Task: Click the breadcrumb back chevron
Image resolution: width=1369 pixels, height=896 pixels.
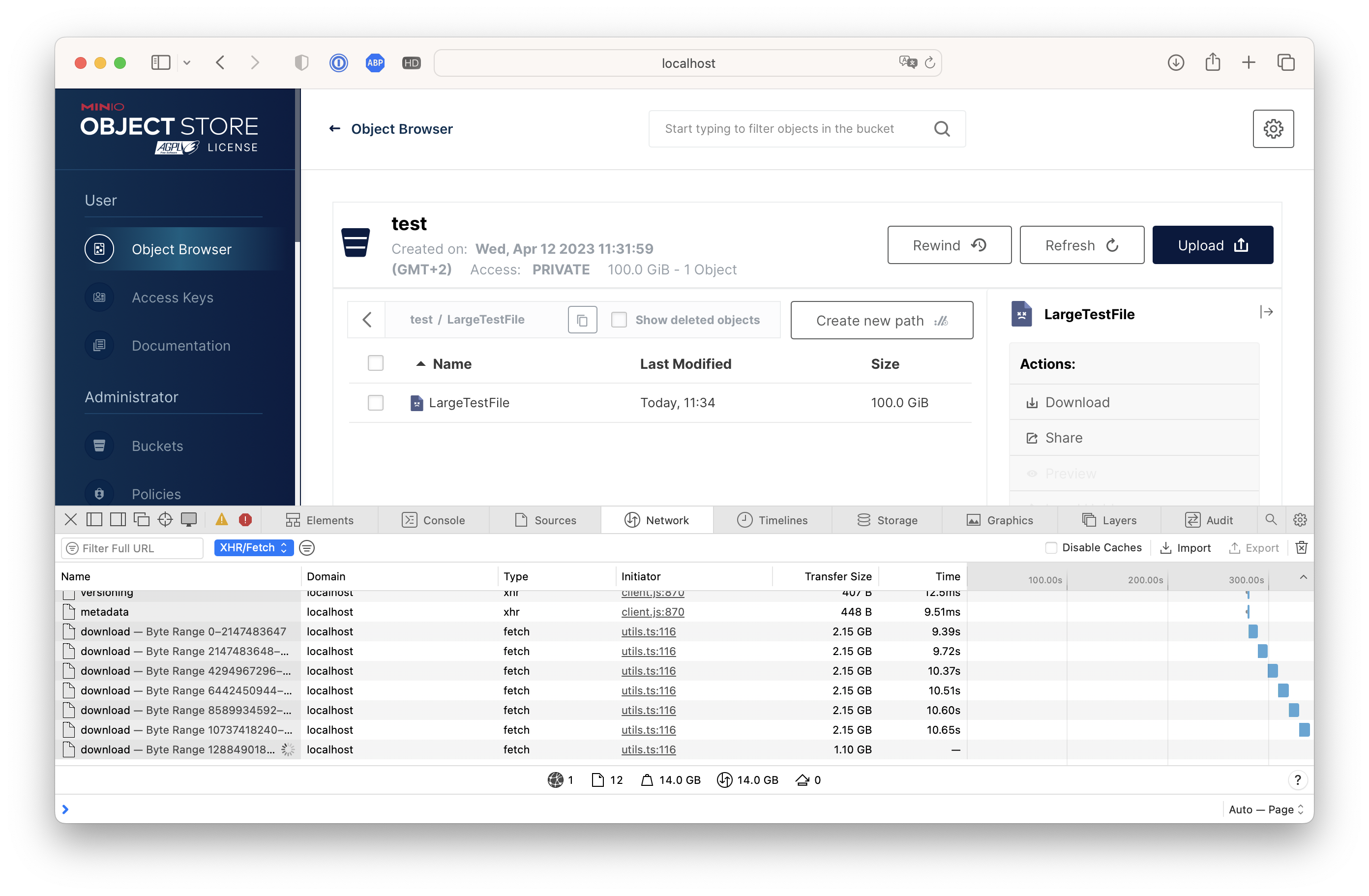Action: pyautogui.click(x=367, y=320)
